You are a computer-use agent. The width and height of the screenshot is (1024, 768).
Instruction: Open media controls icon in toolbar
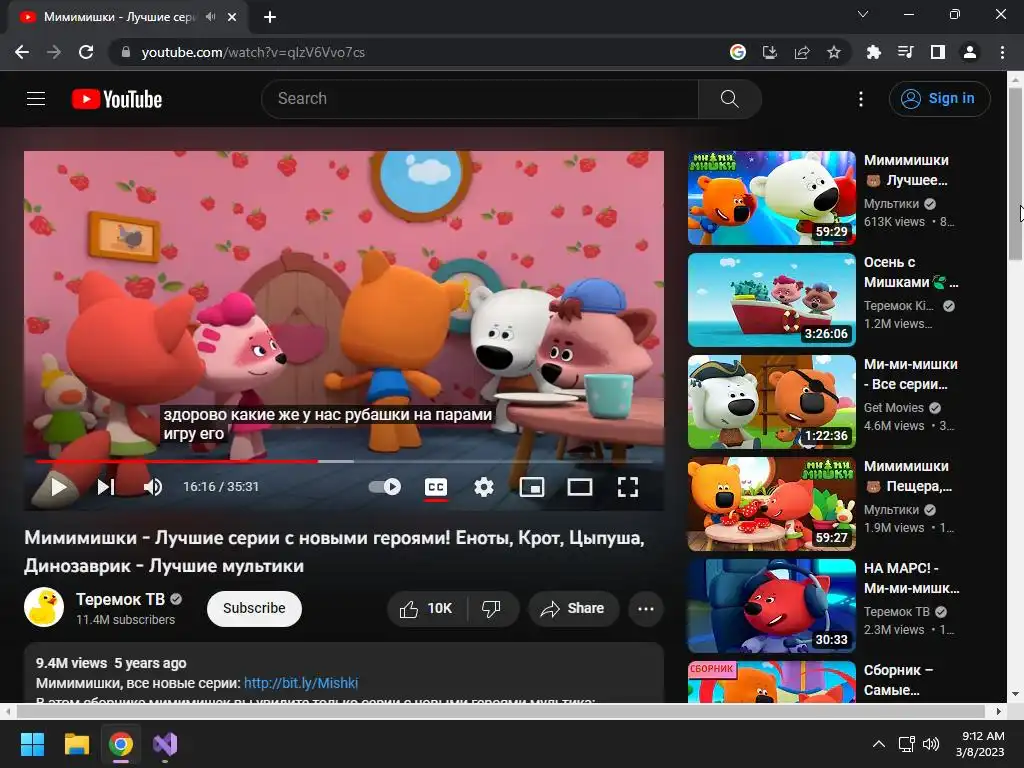tap(905, 52)
